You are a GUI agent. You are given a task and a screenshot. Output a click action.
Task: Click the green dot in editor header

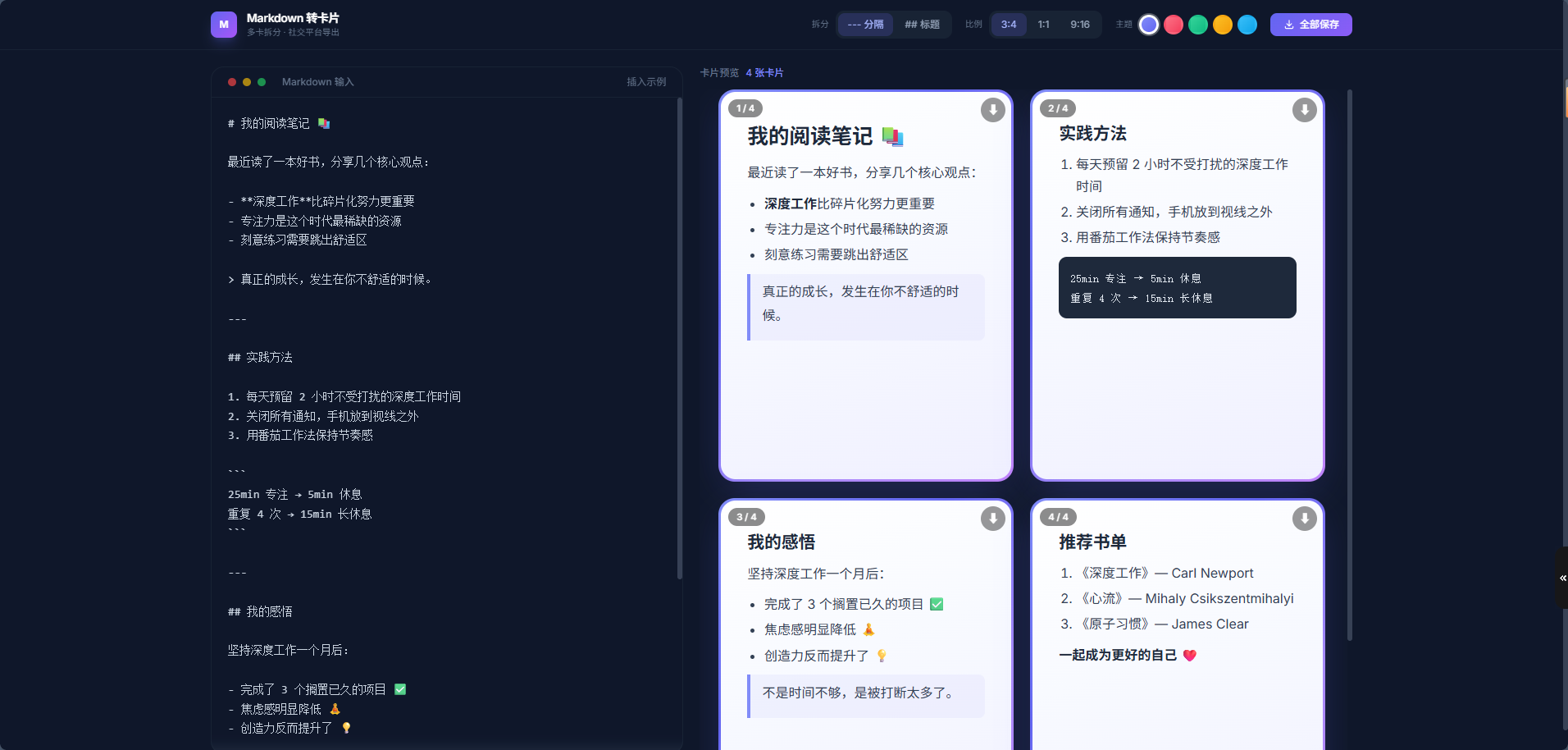(262, 82)
